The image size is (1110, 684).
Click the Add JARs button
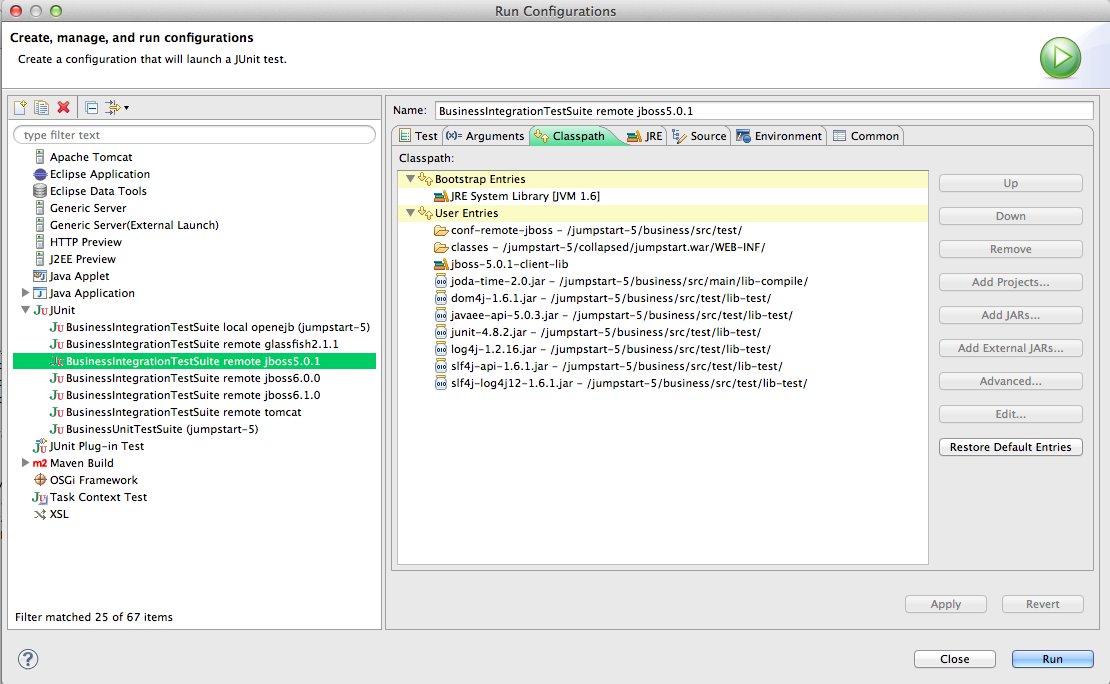click(1010, 315)
